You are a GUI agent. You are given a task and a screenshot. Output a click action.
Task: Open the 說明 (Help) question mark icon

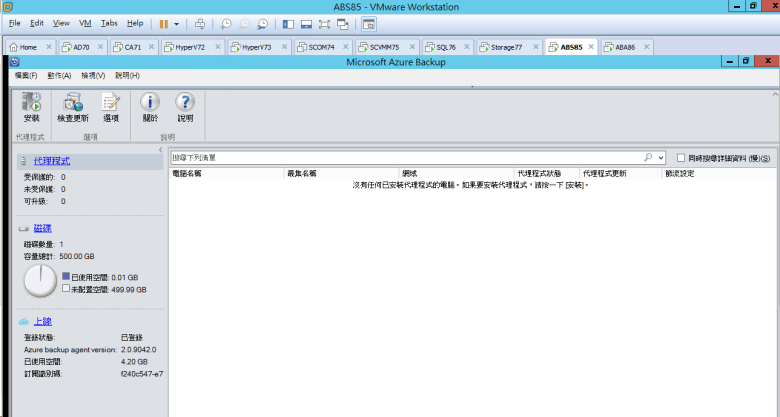point(185,104)
